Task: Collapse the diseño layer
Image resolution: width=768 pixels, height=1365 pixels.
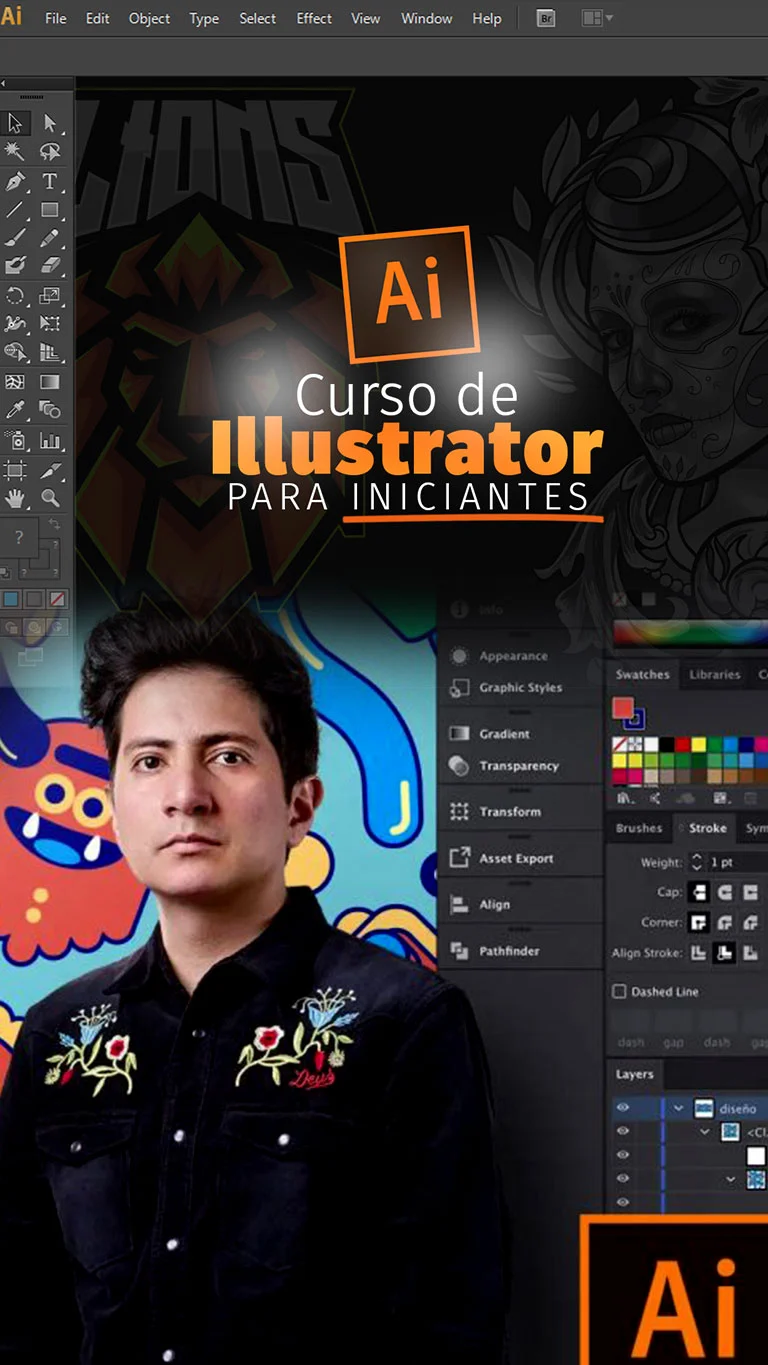Action: (x=679, y=1108)
